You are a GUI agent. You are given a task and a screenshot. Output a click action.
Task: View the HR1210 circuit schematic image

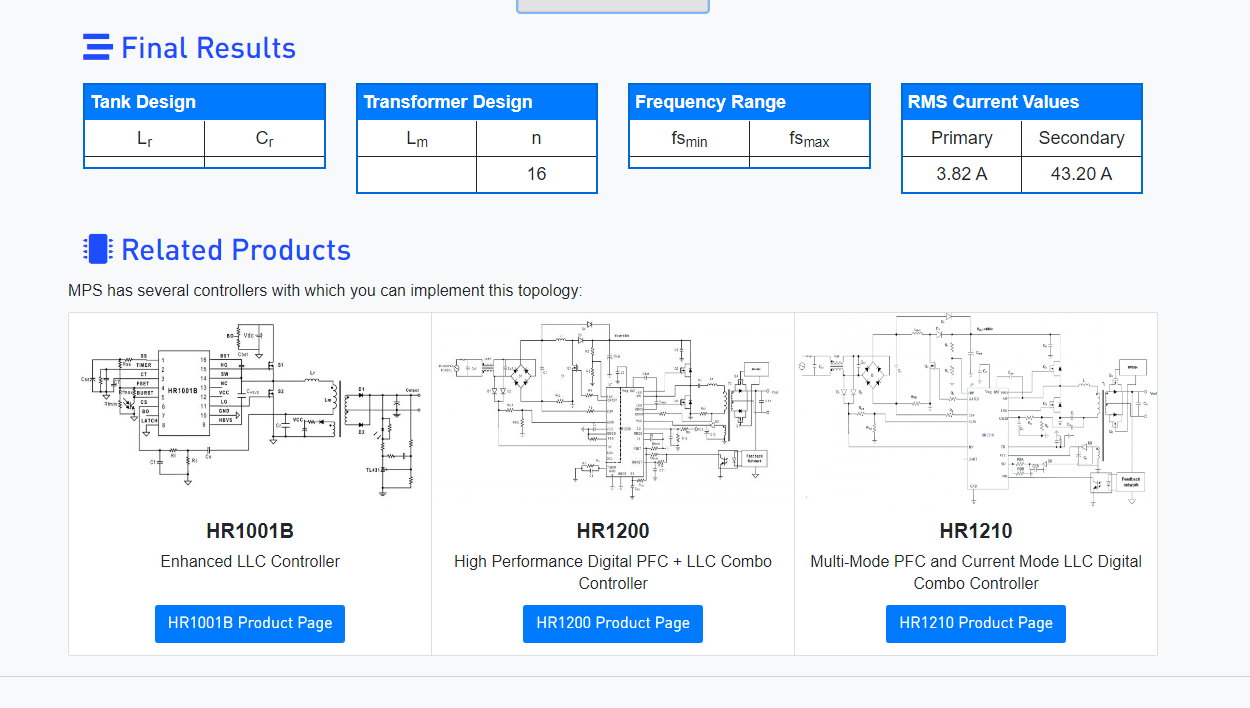click(x=976, y=412)
